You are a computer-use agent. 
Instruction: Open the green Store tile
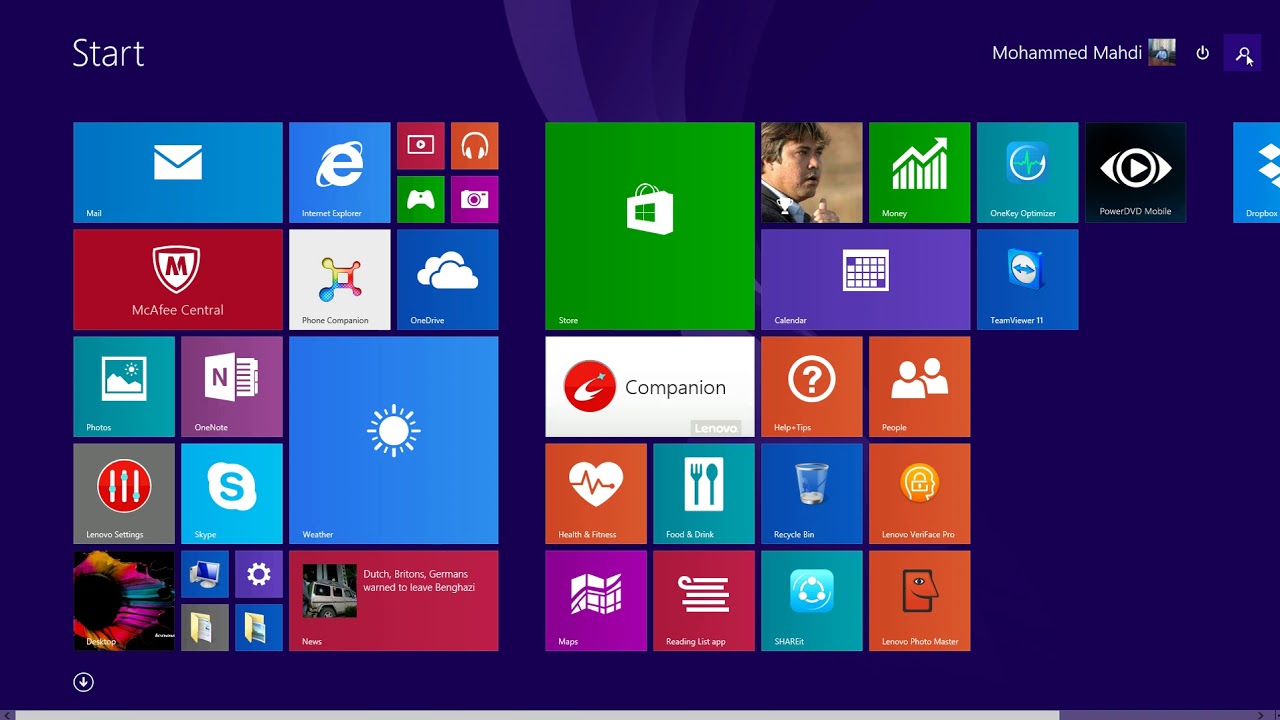point(650,226)
